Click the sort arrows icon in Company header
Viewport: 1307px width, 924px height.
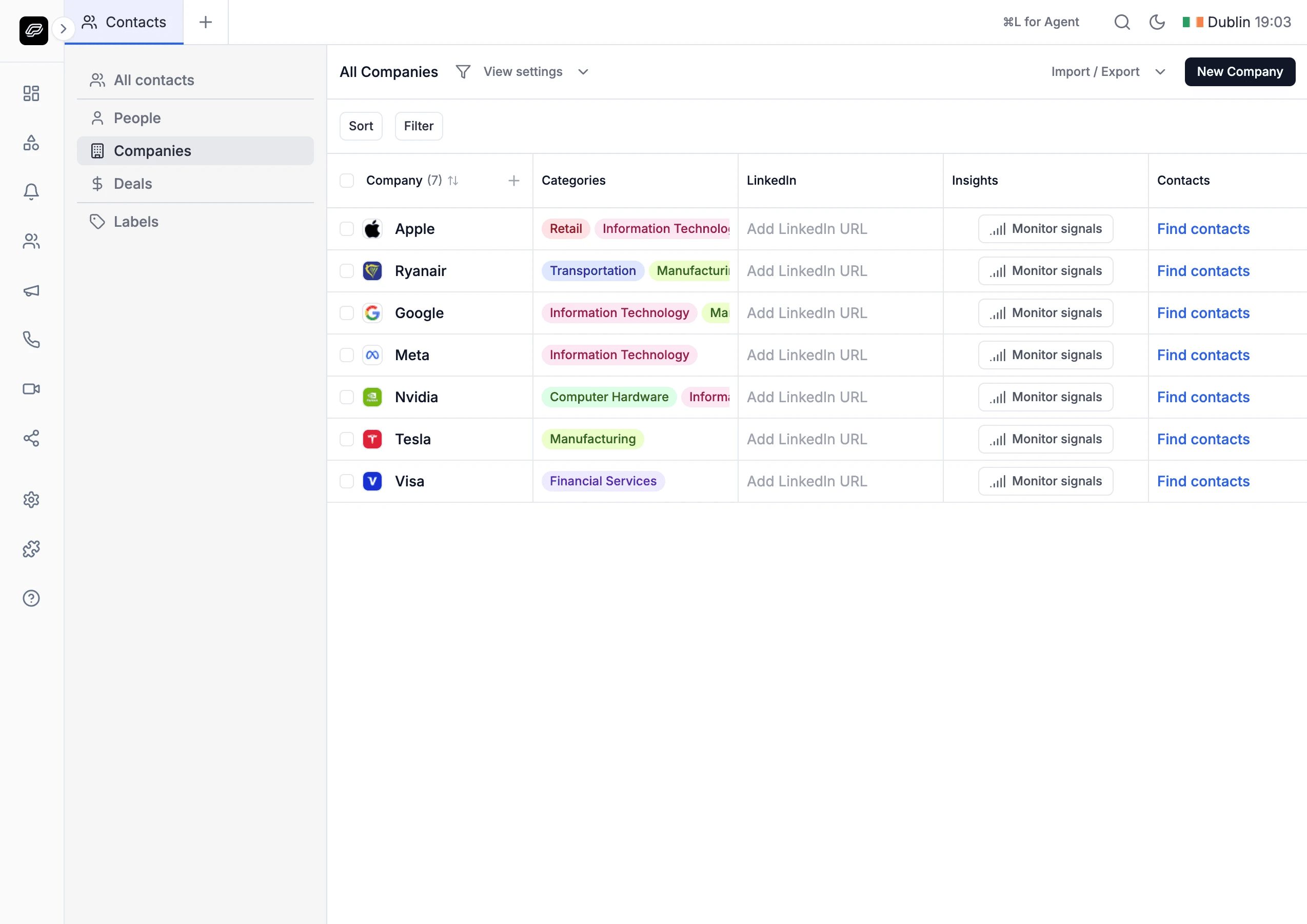click(x=453, y=181)
